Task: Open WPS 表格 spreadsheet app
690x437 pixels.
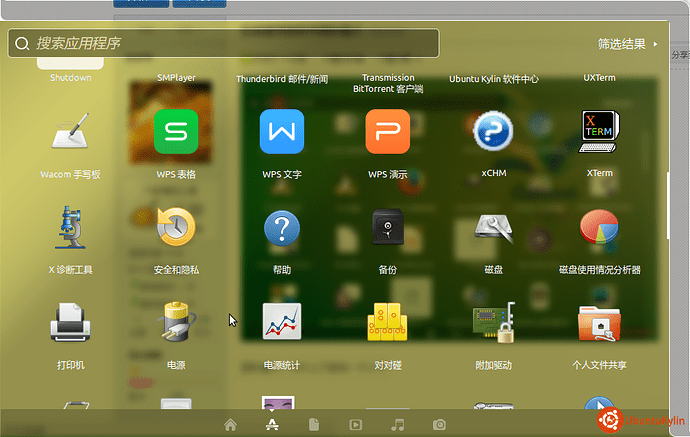Action: click(x=176, y=132)
